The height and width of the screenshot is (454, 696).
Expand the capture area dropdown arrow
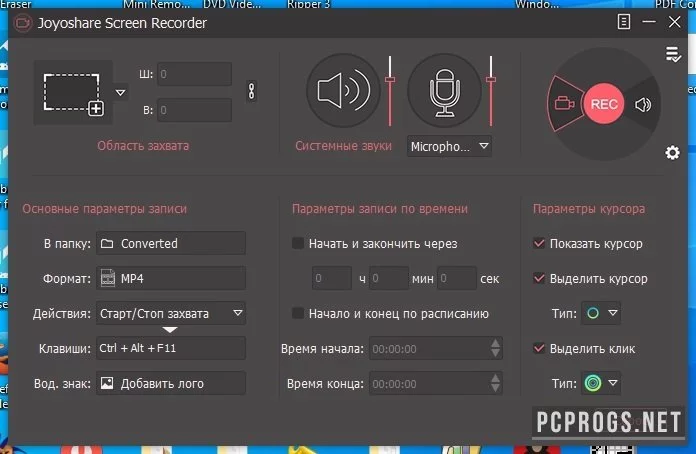120,93
